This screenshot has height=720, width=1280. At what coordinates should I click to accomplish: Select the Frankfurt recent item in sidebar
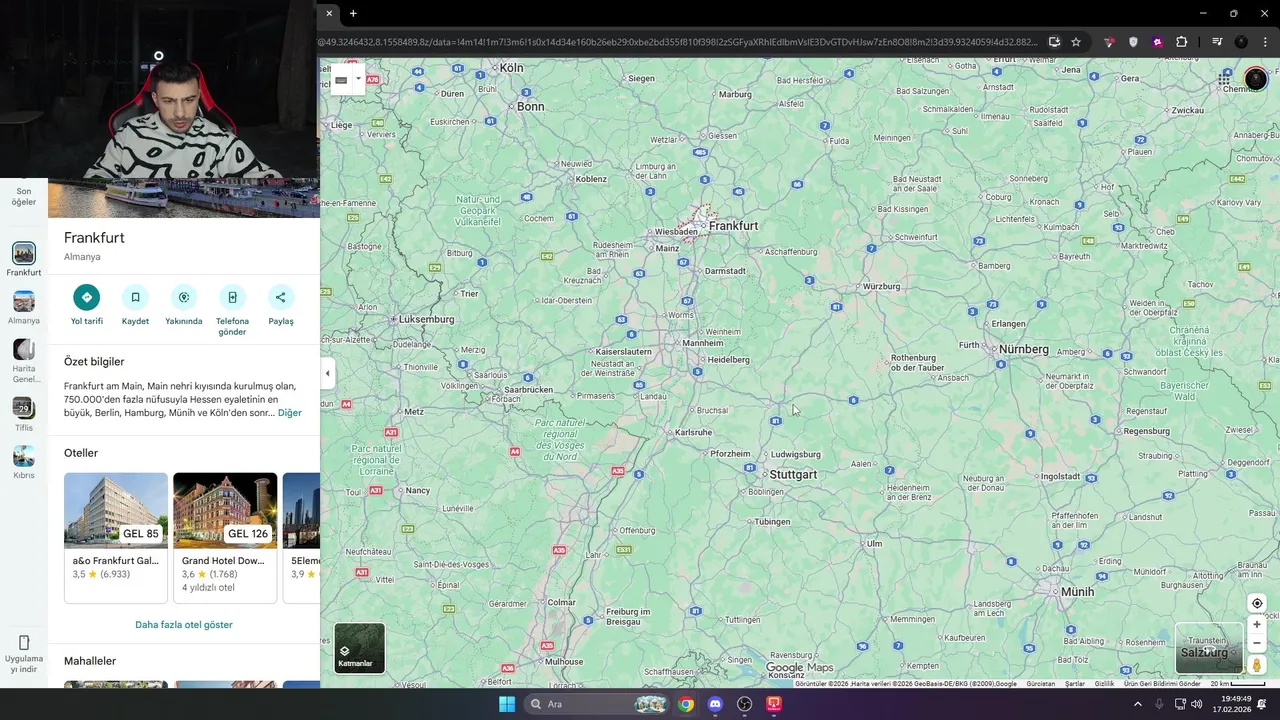coord(24,259)
